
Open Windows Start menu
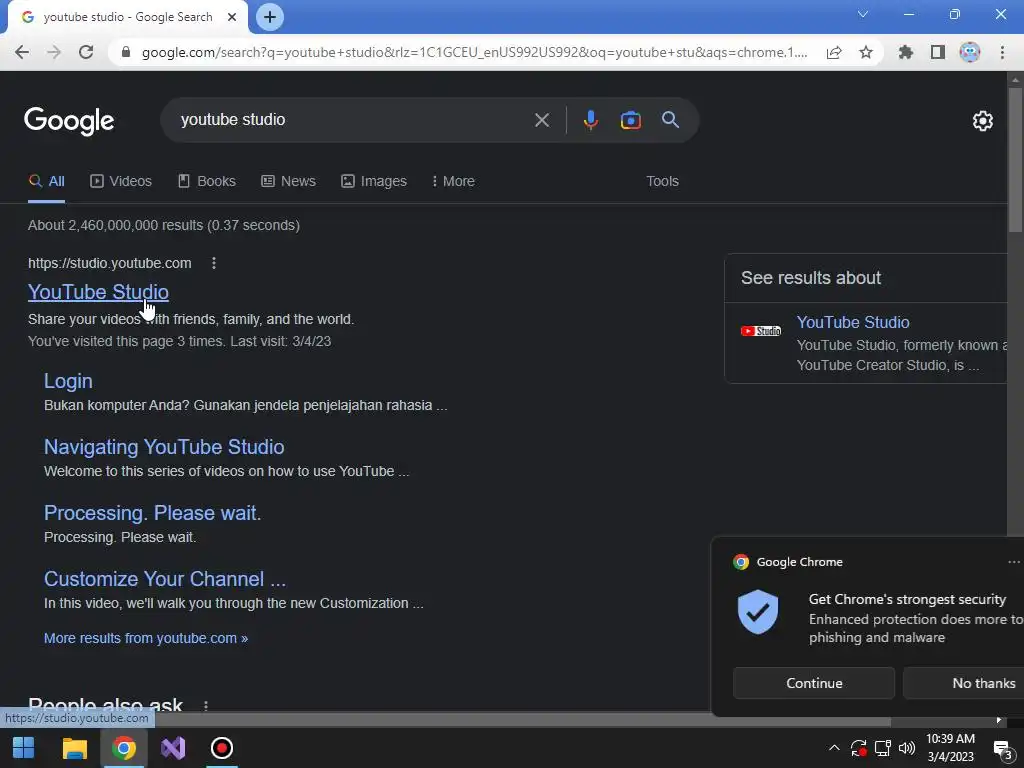click(24, 748)
